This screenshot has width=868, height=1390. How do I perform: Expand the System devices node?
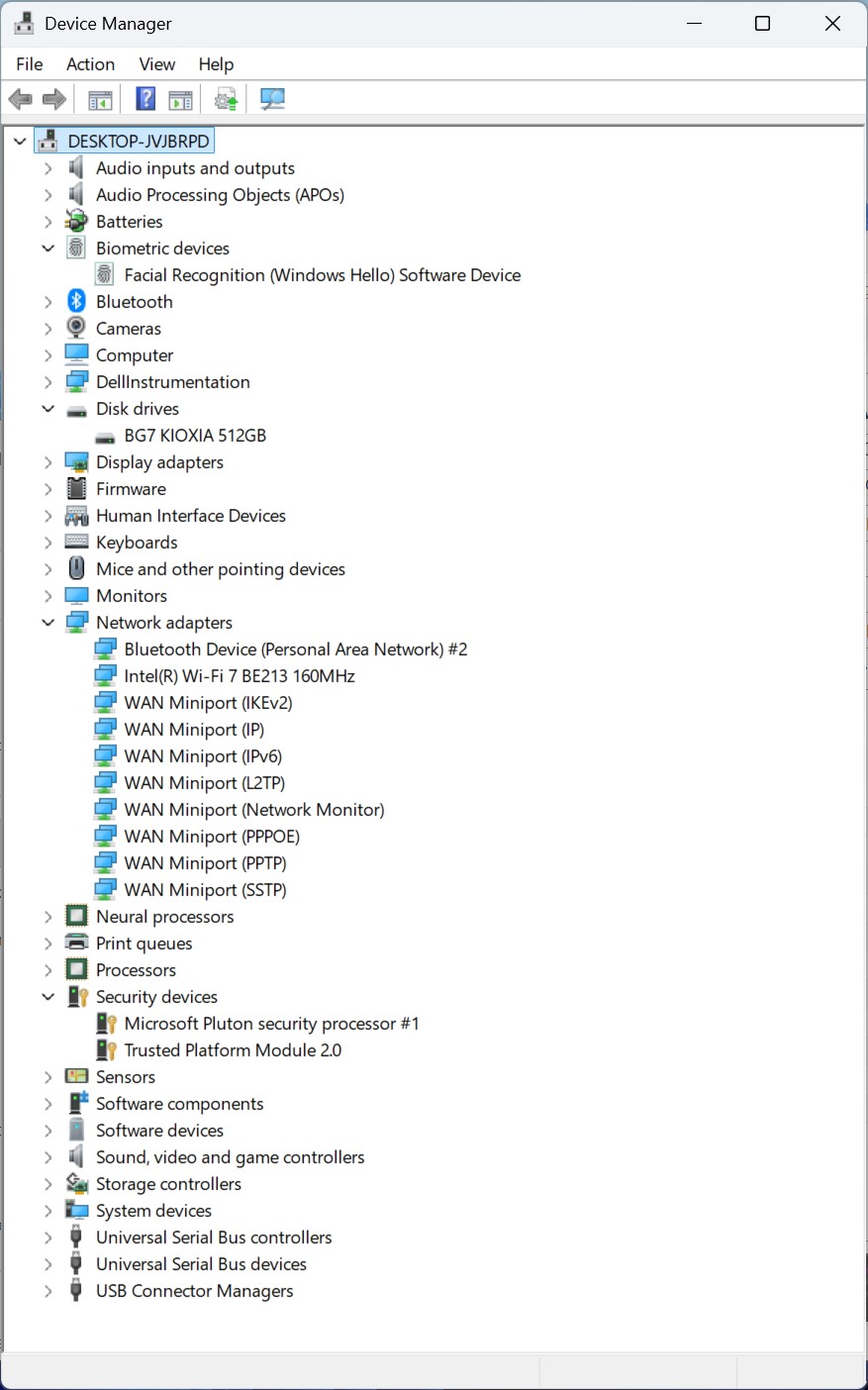pyautogui.click(x=48, y=1211)
